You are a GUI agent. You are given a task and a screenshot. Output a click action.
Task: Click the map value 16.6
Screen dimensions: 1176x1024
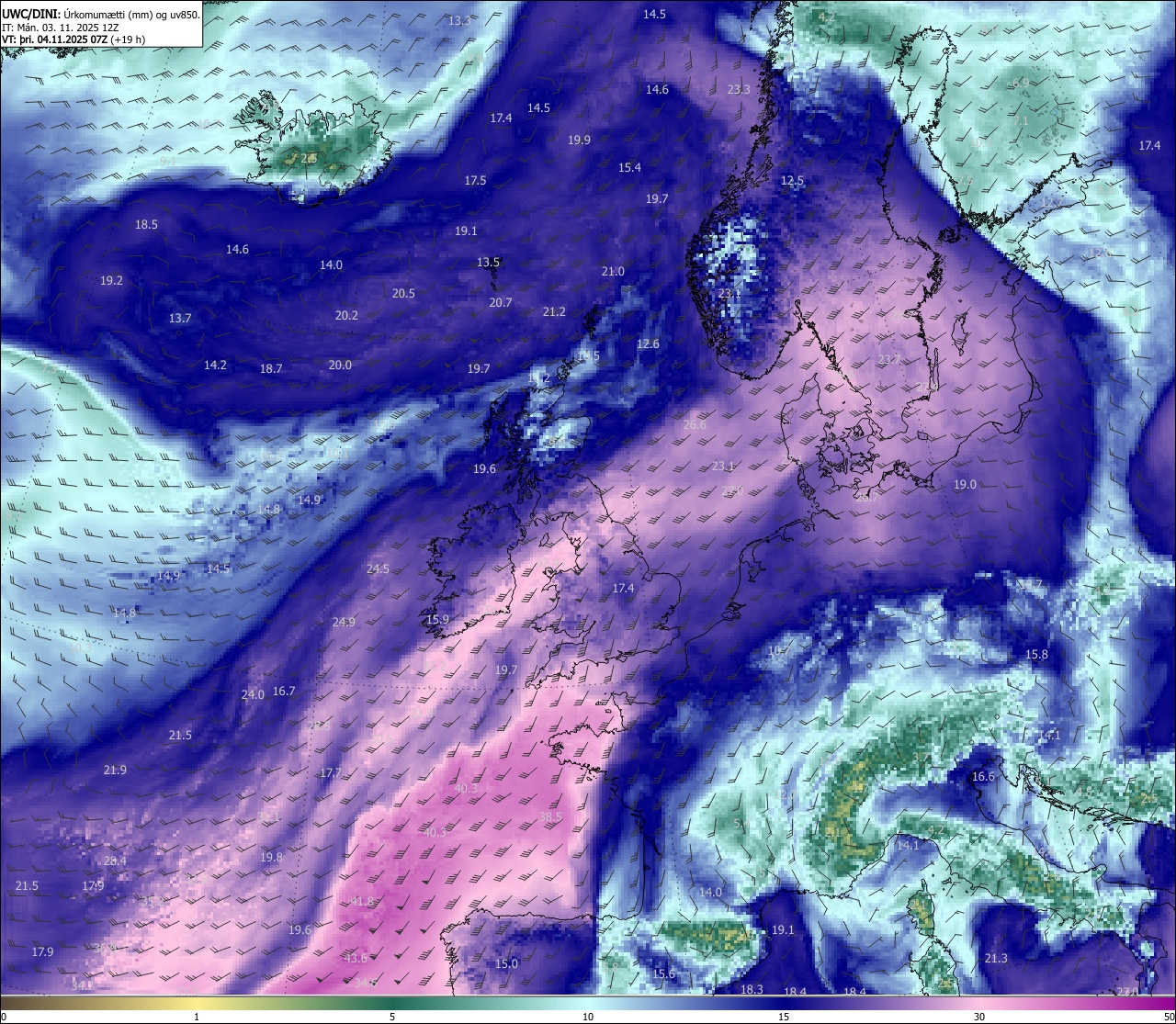click(983, 777)
